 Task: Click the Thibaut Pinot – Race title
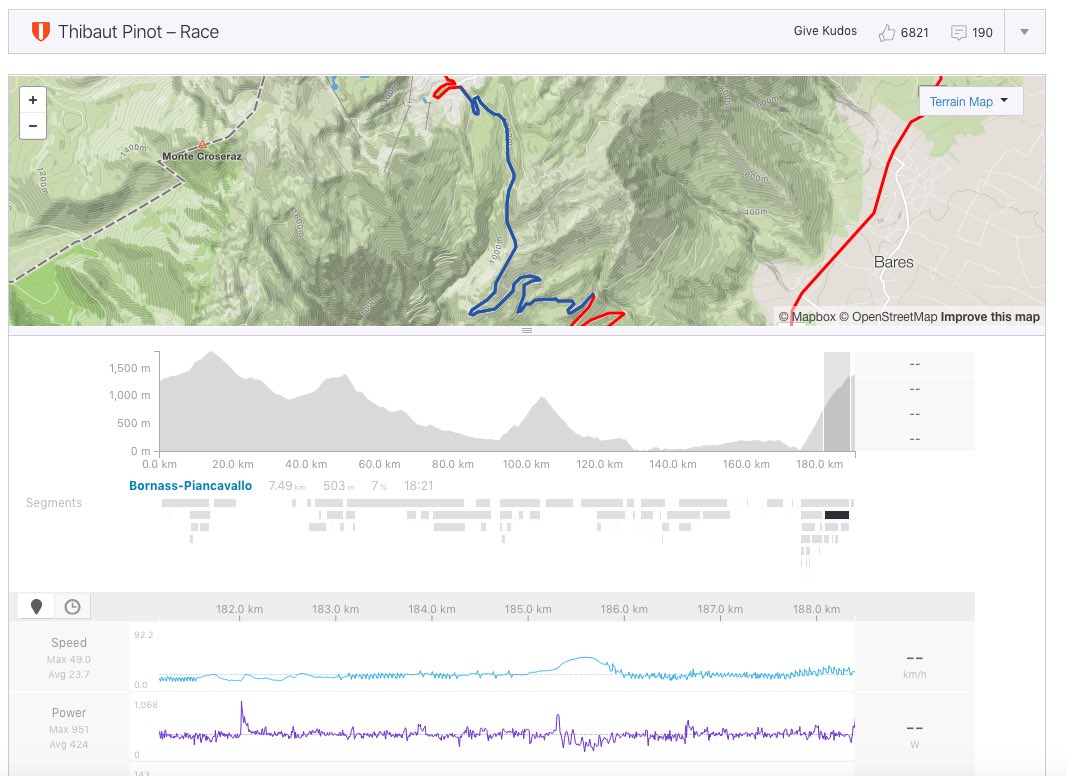click(138, 32)
